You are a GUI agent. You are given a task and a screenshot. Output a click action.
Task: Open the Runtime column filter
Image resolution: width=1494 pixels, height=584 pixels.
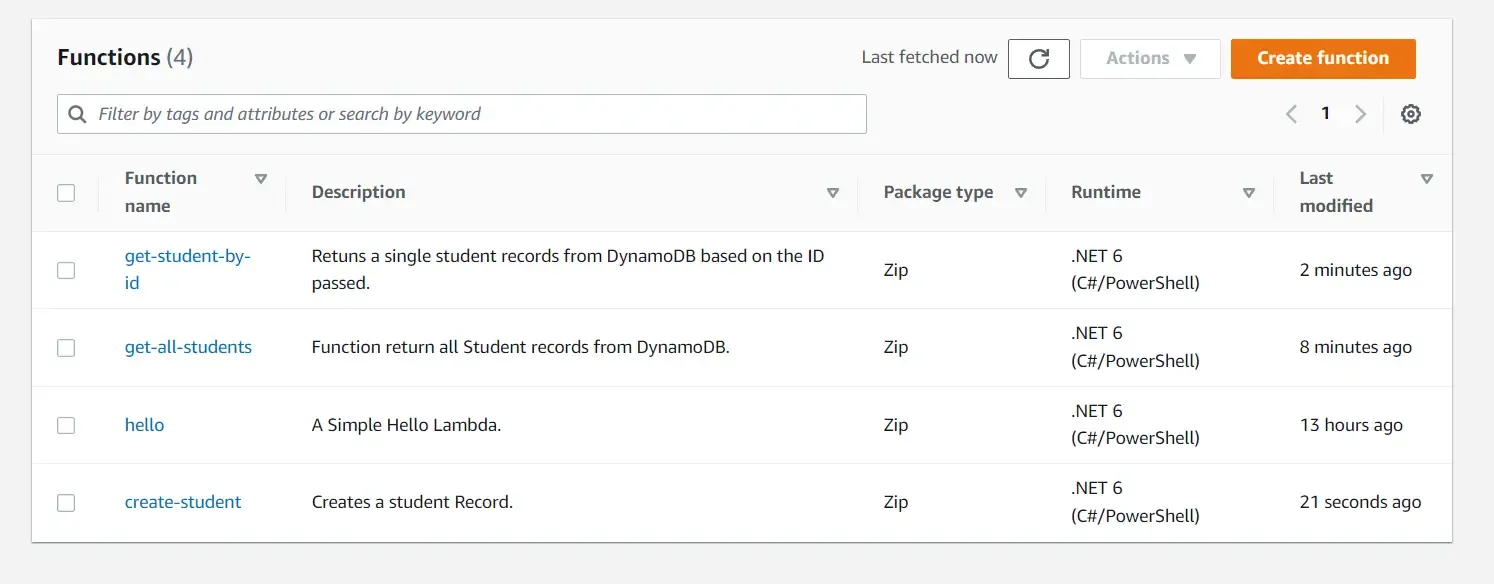(1248, 192)
